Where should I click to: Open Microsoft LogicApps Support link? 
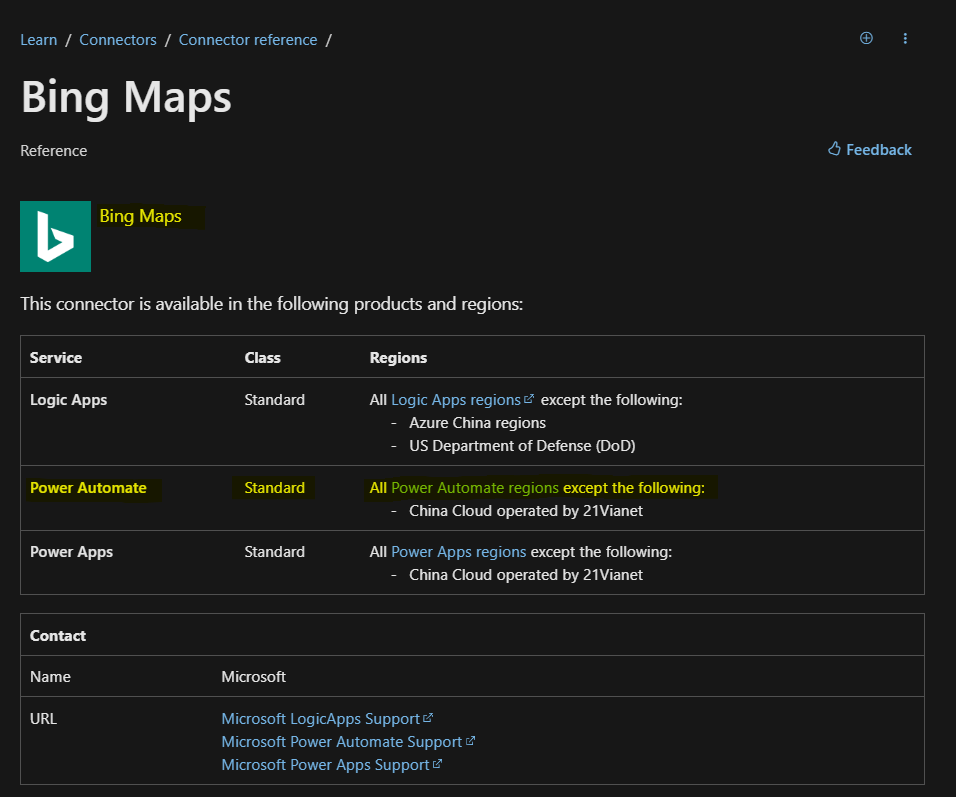click(321, 719)
